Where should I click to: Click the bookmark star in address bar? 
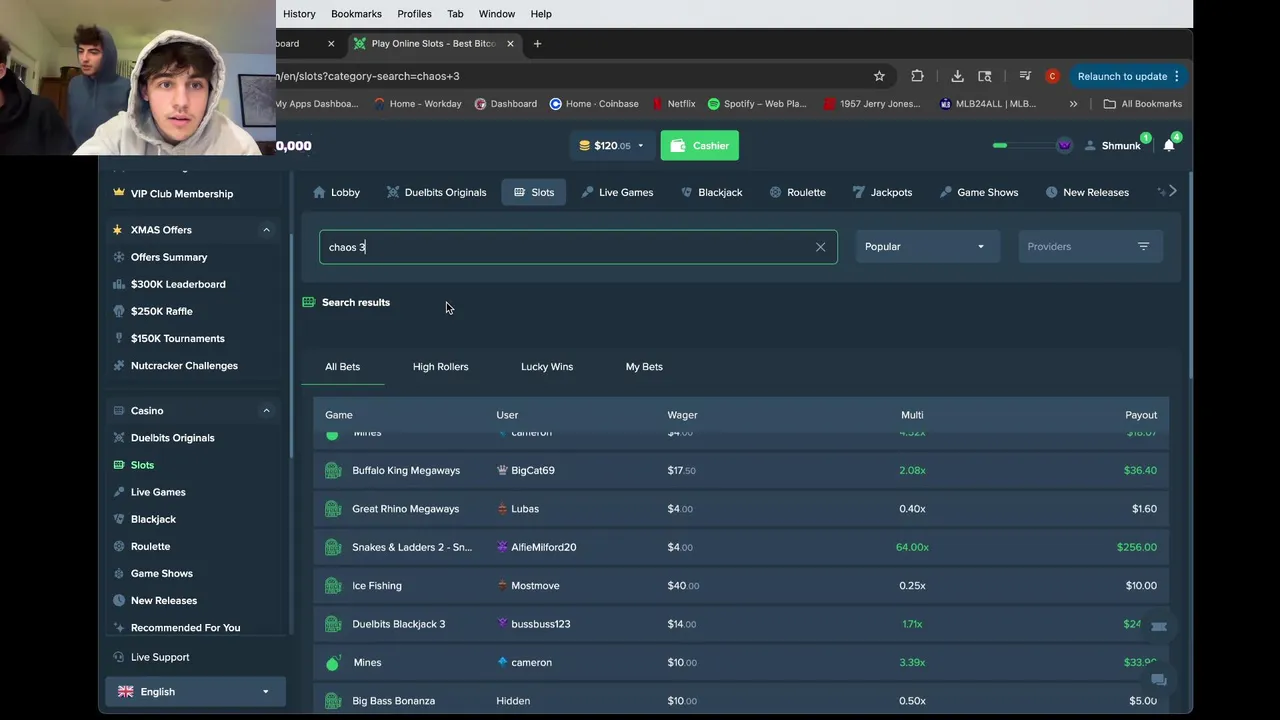[879, 76]
